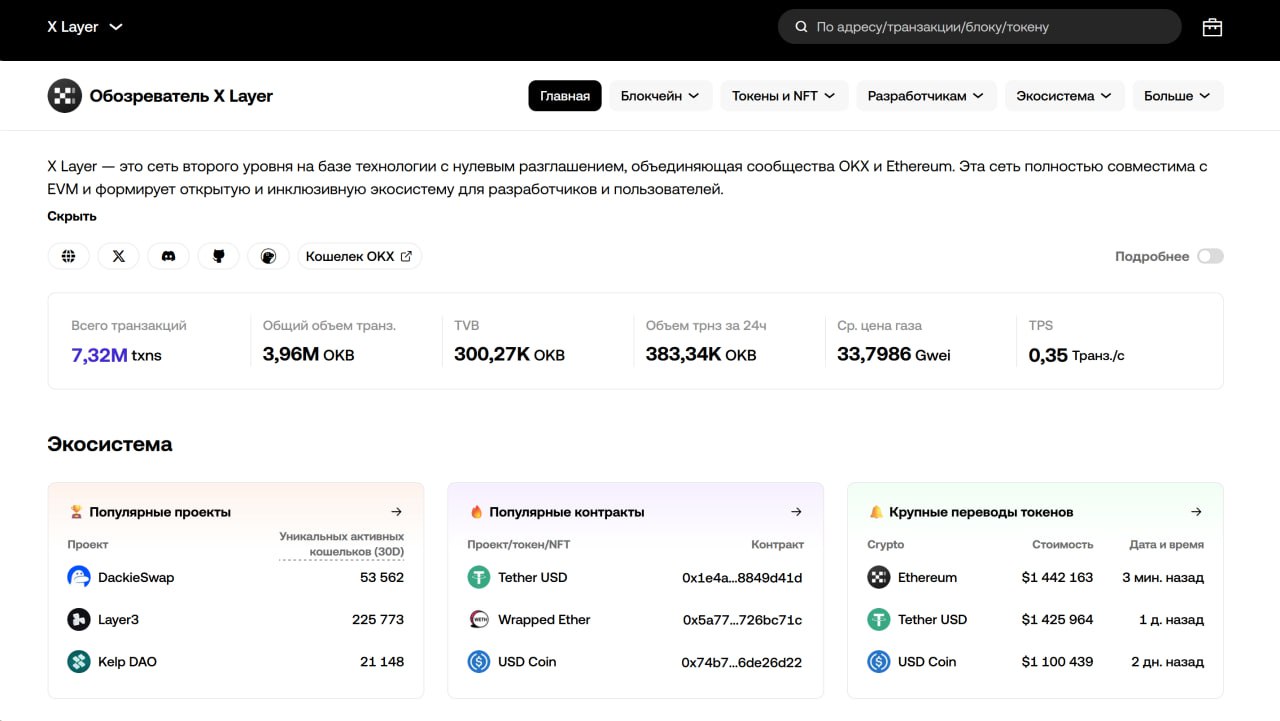Click the USD Coin logo in Крупные переводы токенов
The image size is (1280, 721).
click(x=879, y=661)
